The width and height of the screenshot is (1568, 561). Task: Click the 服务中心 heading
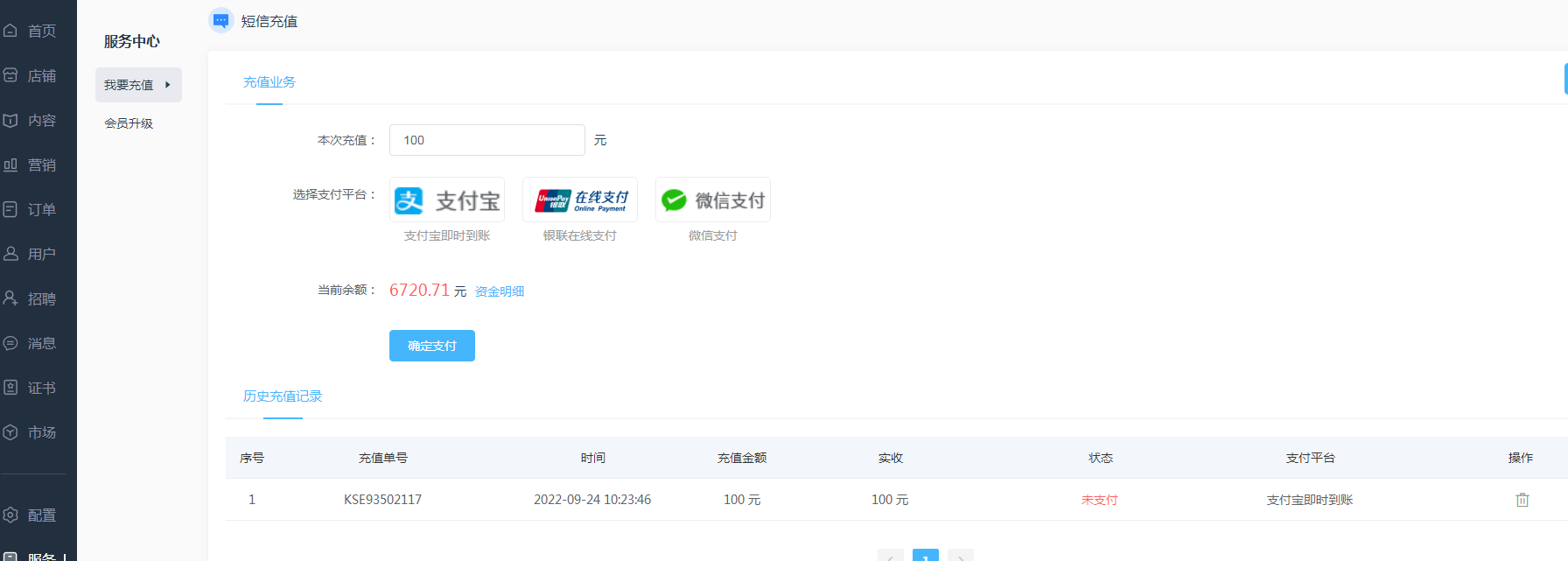click(x=132, y=41)
